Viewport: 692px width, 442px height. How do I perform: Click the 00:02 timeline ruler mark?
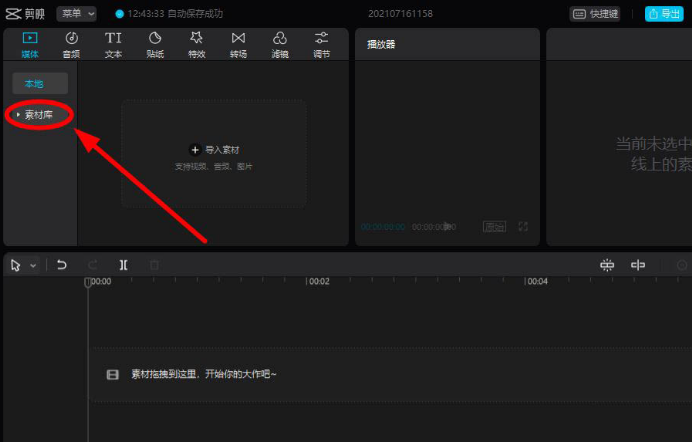pos(318,281)
